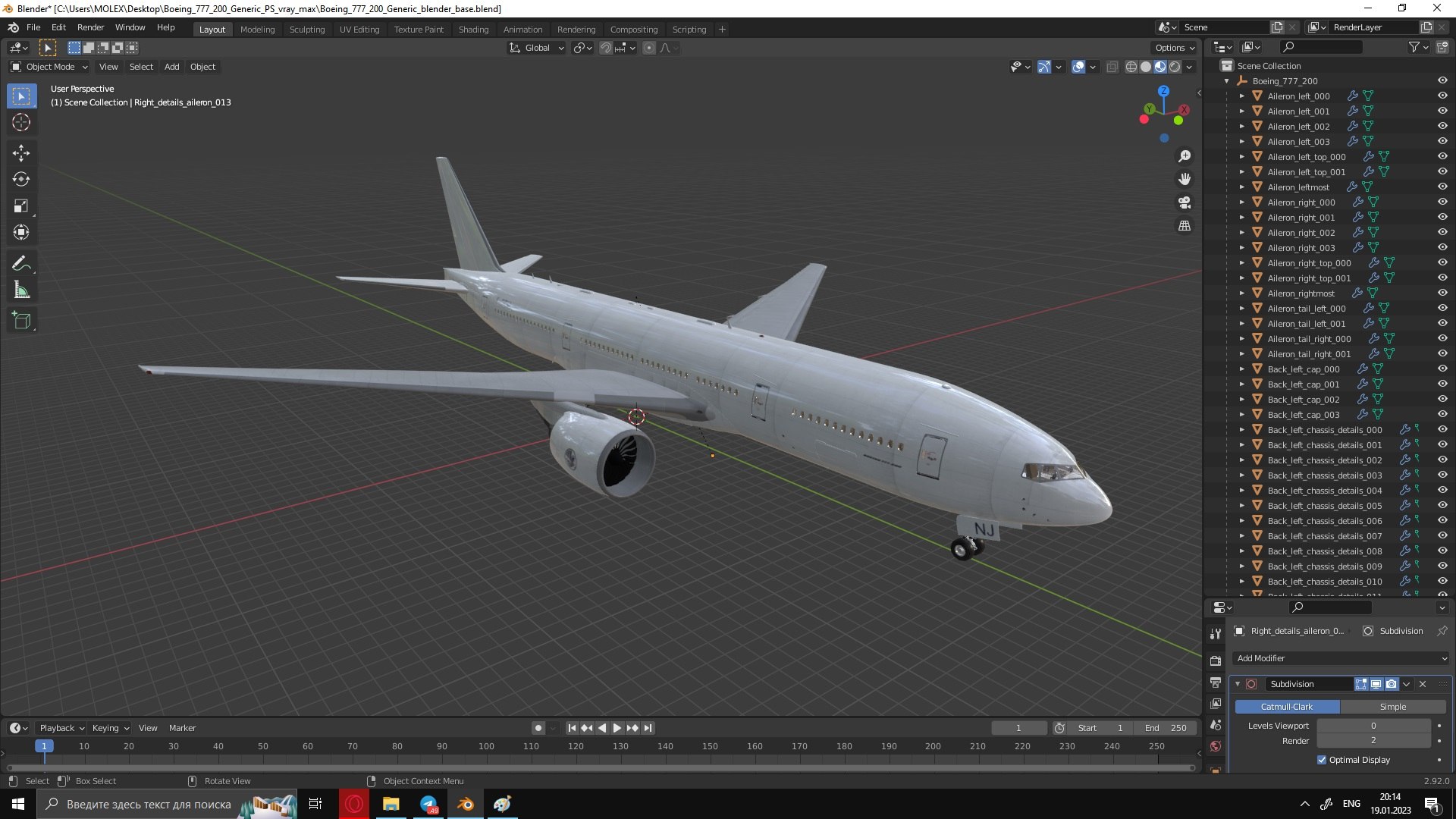1456x819 pixels.
Task: Toggle subdivision modifier render display
Action: click(x=1391, y=684)
